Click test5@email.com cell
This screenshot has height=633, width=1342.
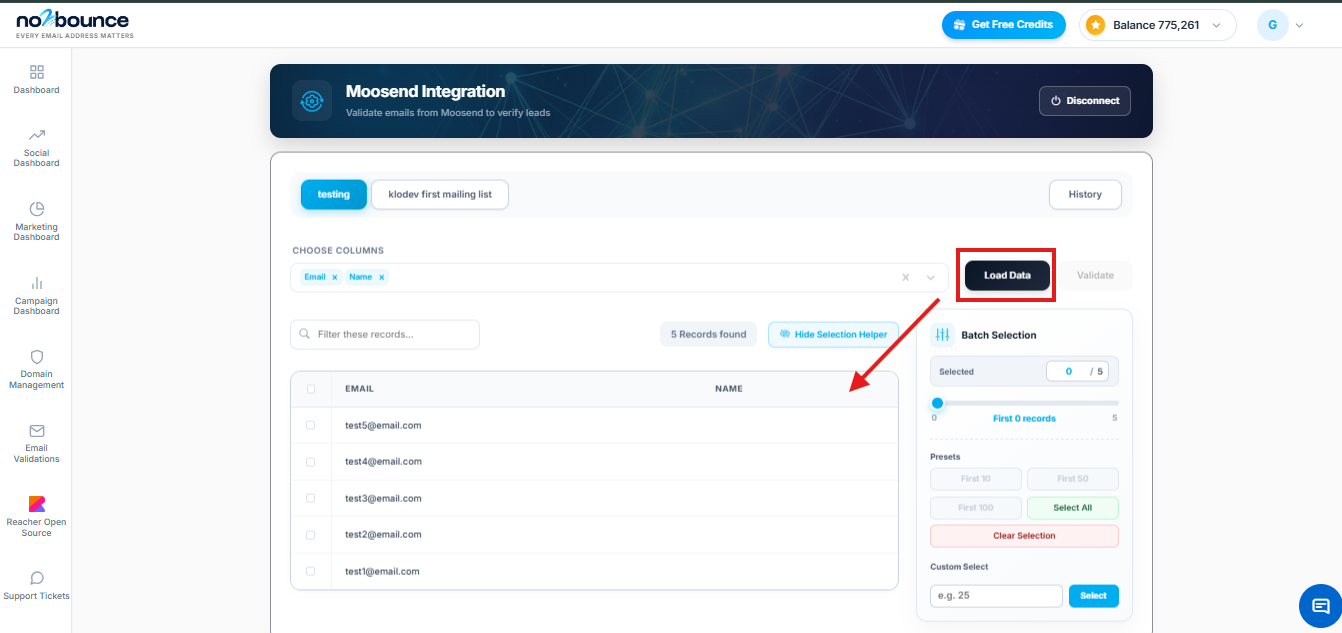pyautogui.click(x=383, y=425)
